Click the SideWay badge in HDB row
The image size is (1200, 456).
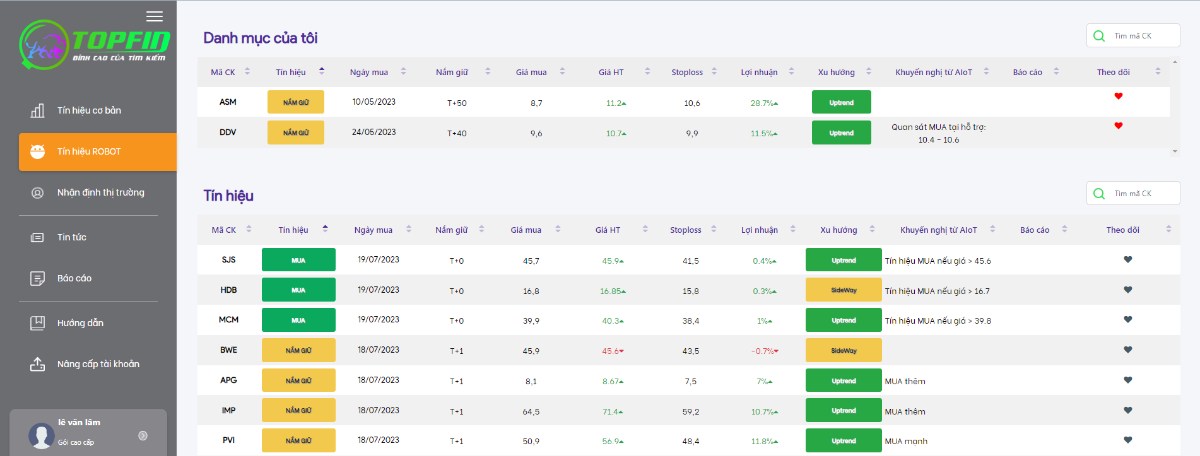pyautogui.click(x=844, y=290)
